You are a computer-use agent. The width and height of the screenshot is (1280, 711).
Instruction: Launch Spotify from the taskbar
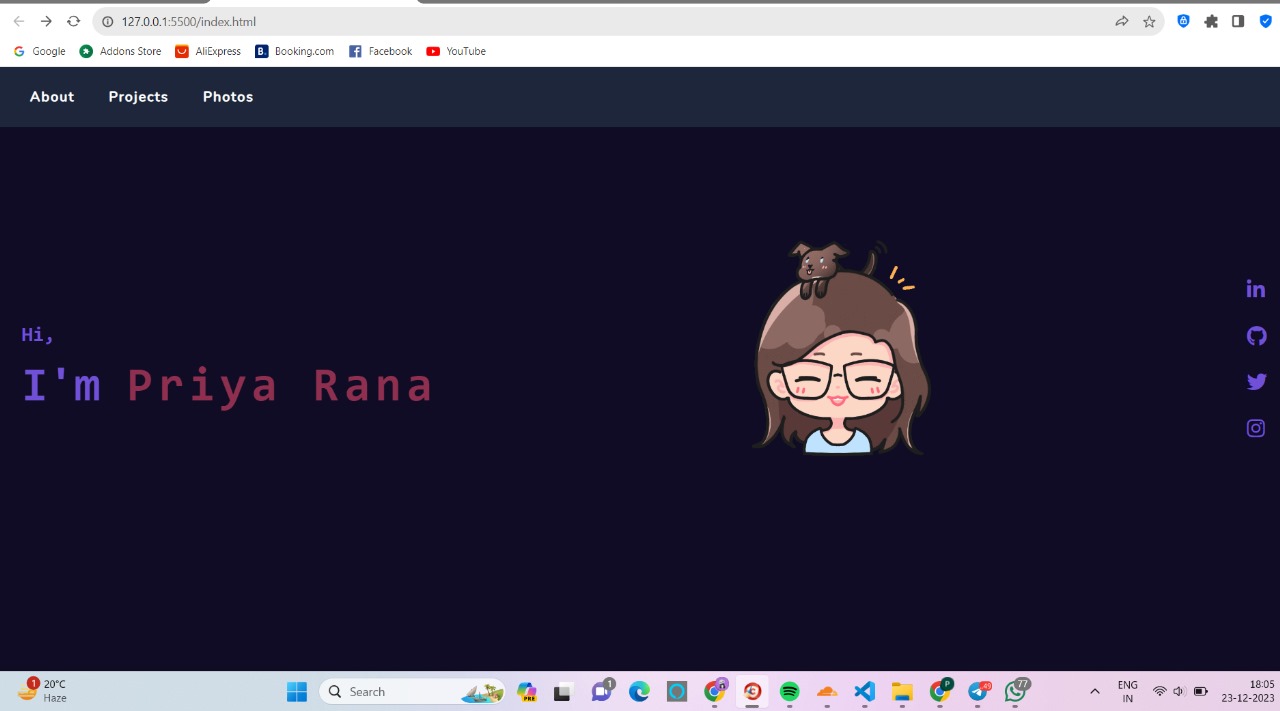click(789, 691)
